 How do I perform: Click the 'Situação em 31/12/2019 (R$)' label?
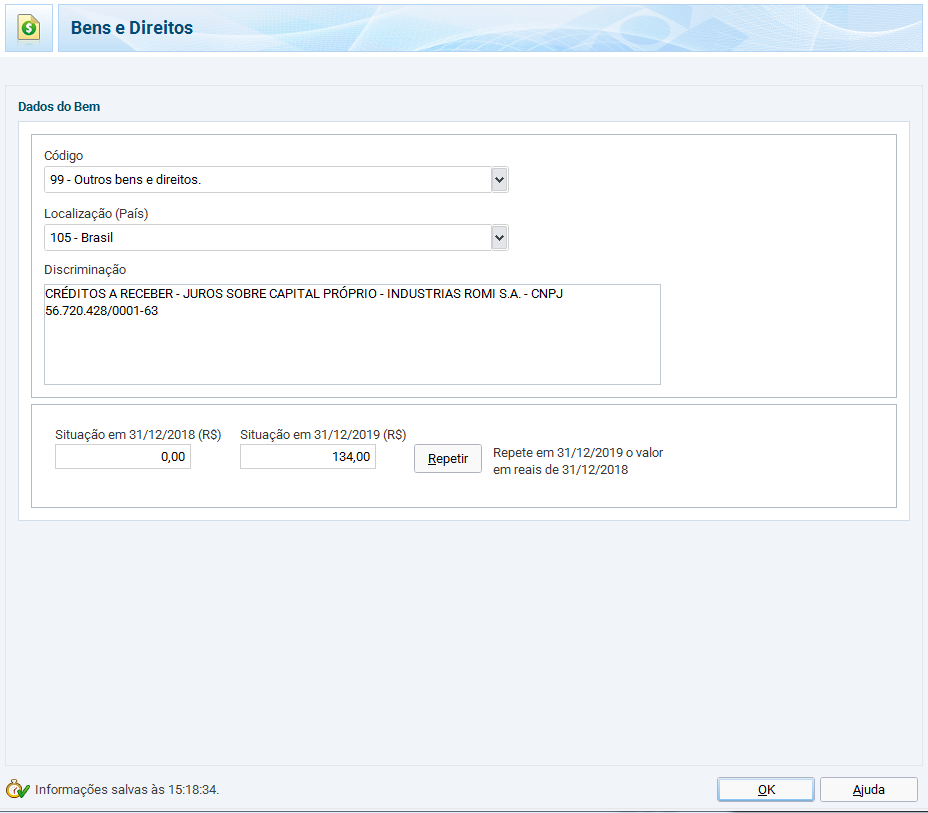323,435
